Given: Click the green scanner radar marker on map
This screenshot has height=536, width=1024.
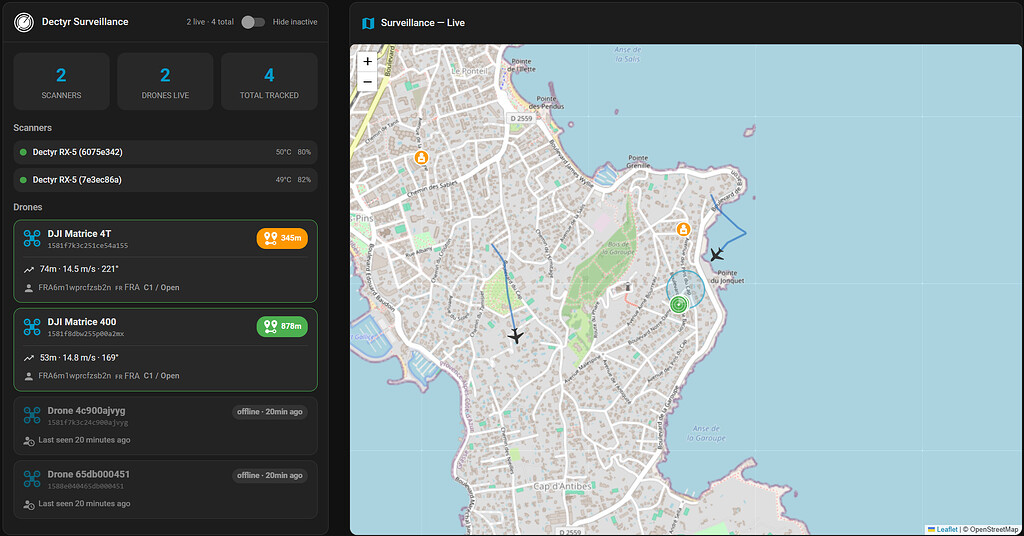Looking at the screenshot, I should [x=679, y=304].
